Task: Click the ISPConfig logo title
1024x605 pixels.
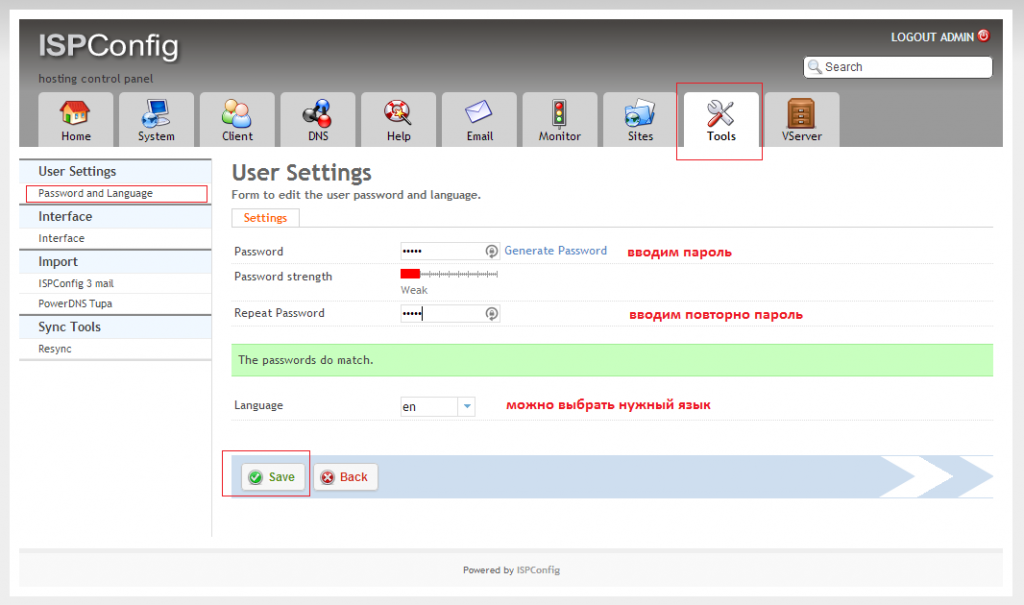Action: (x=108, y=46)
